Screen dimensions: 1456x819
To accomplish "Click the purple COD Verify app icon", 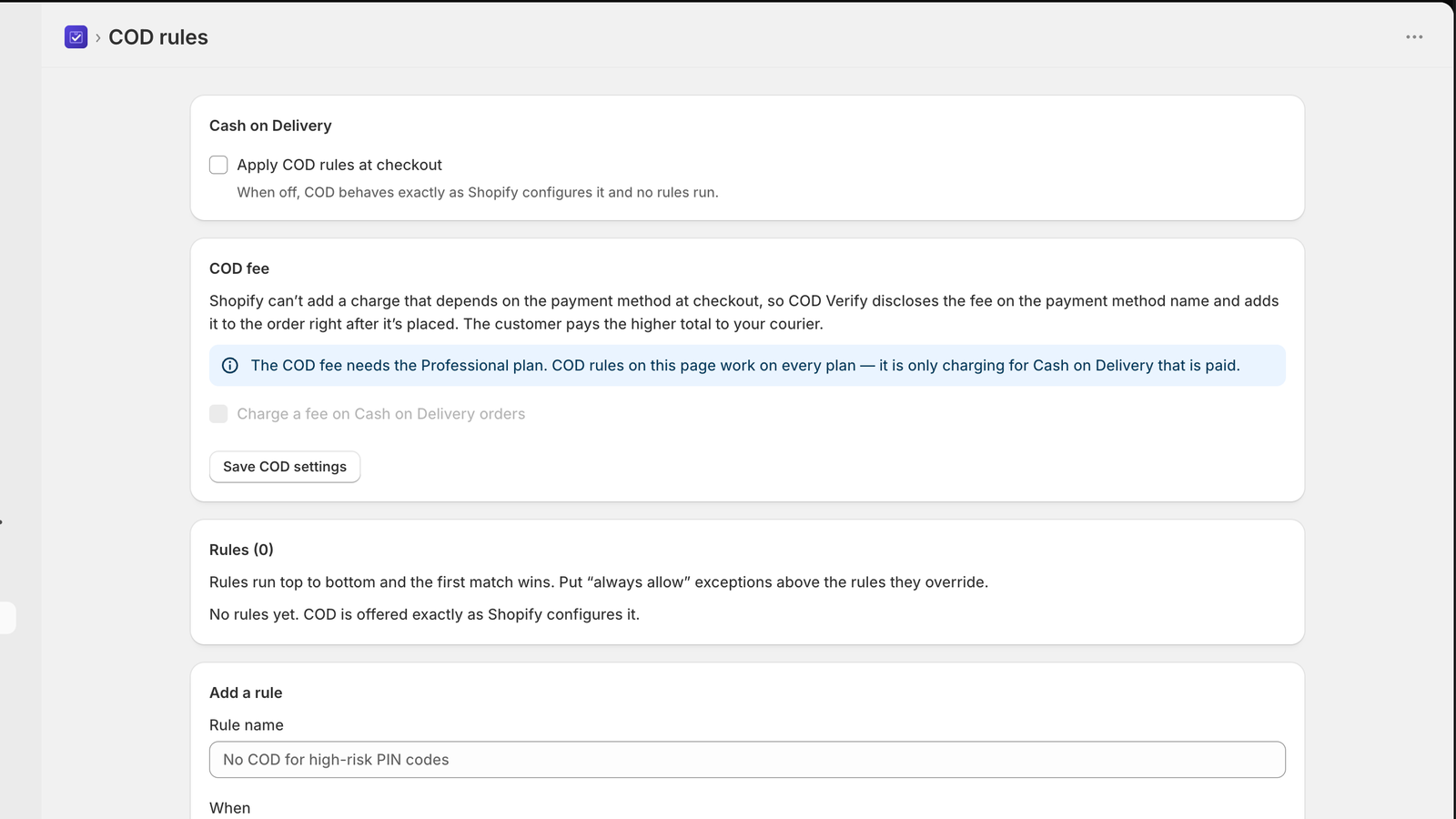I will pos(76,37).
